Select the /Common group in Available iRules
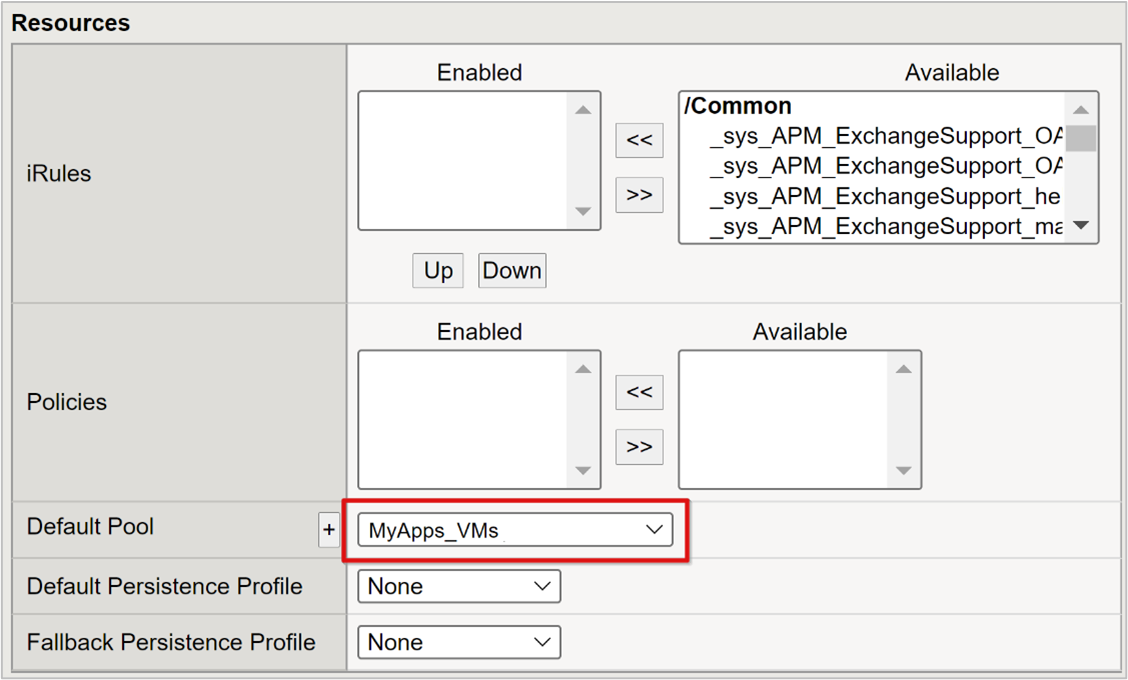1128x680 pixels. pyautogui.click(x=737, y=106)
